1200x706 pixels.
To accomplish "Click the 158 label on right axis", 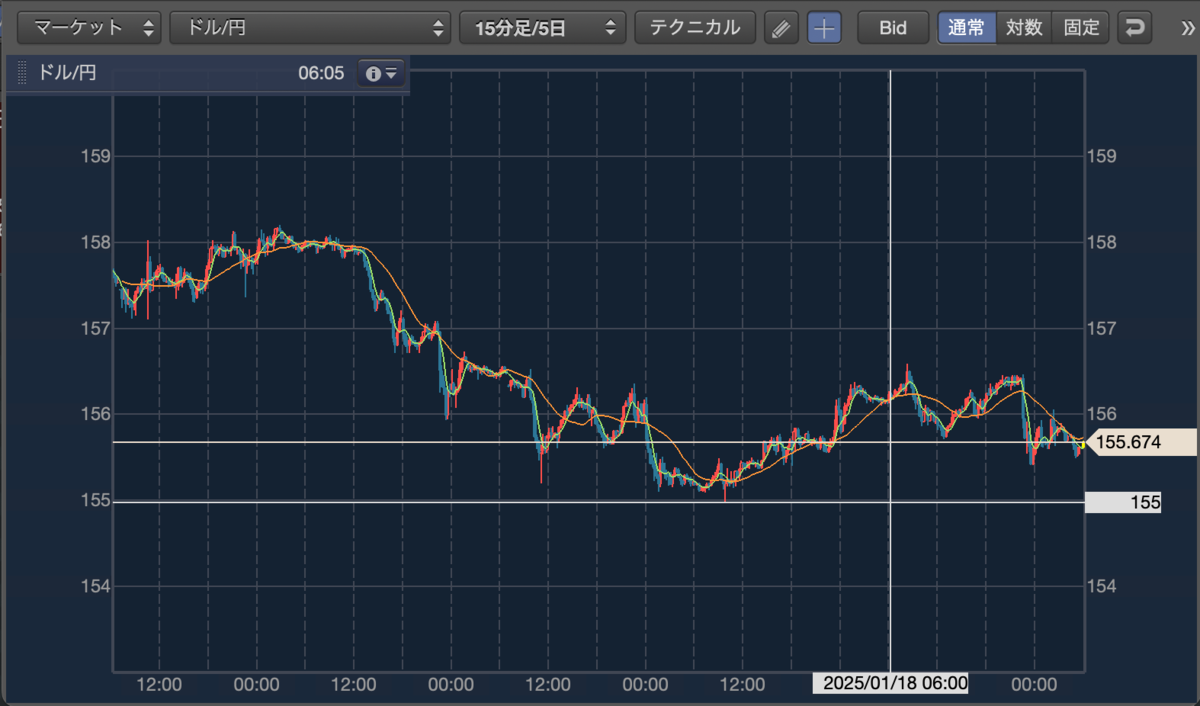I will tap(1101, 242).
